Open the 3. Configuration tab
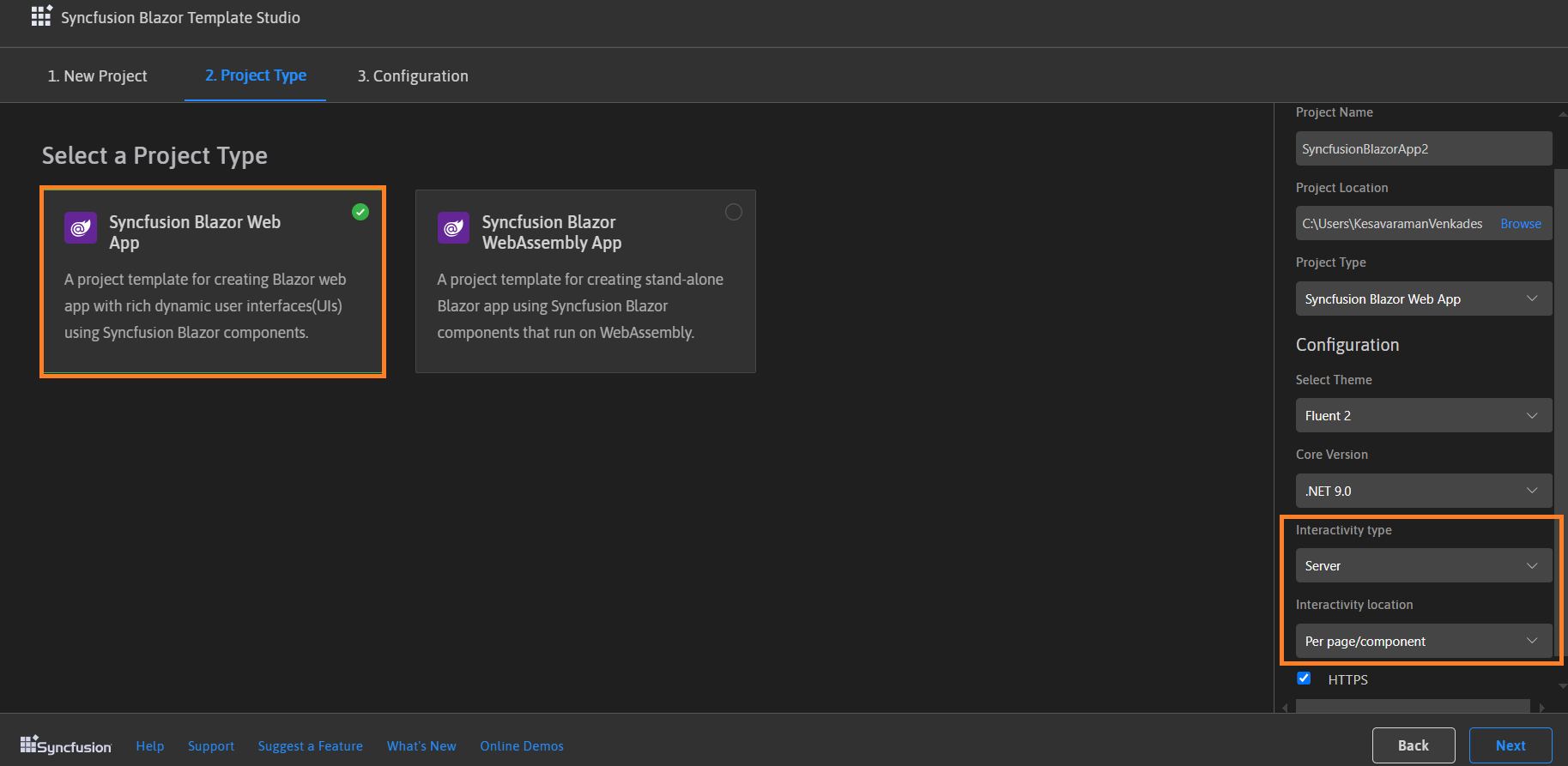This screenshot has height=766, width=1568. [413, 76]
